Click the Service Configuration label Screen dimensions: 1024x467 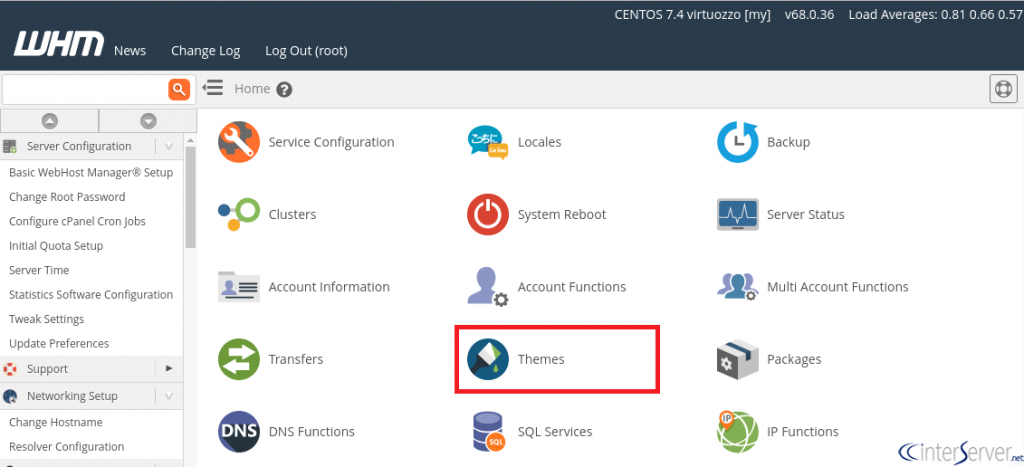pyautogui.click(x=331, y=142)
